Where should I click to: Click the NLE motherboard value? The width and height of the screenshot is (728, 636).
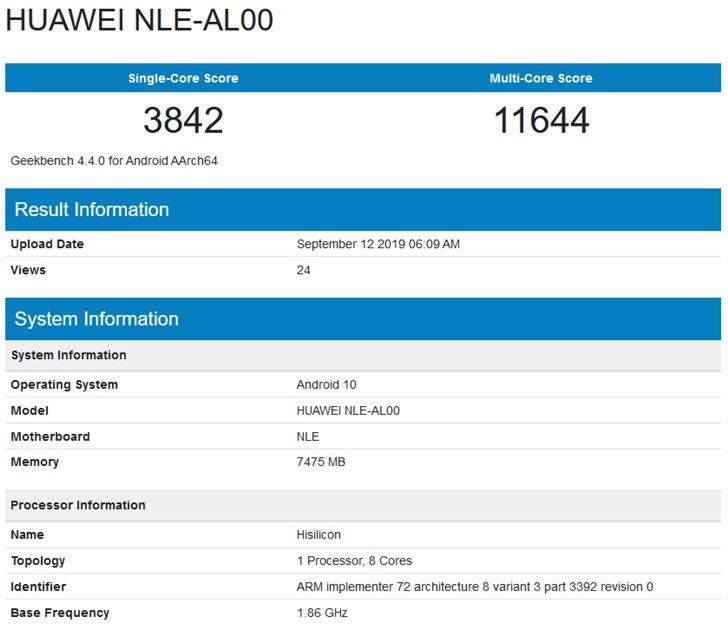tap(308, 436)
